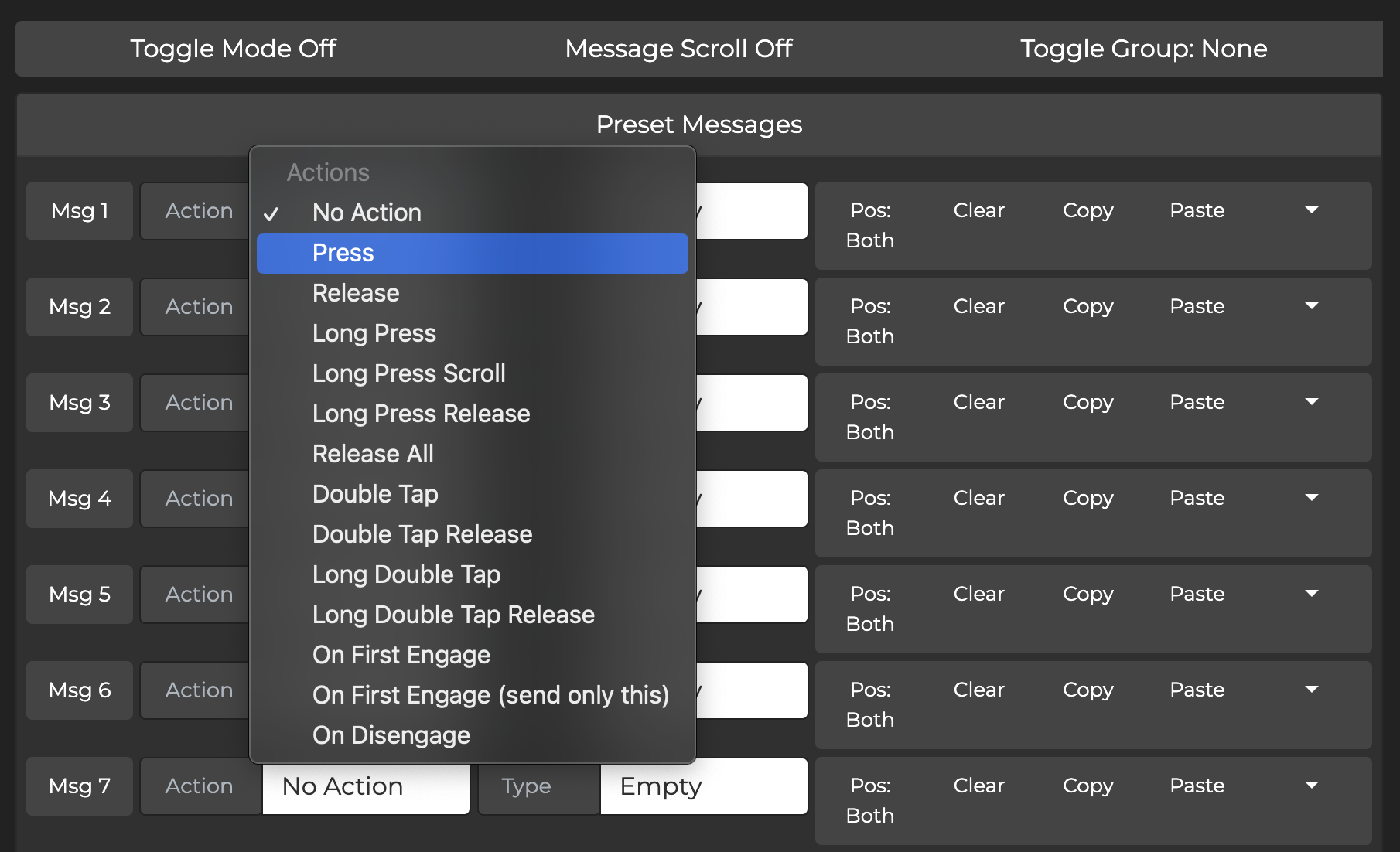
Task: Toggle Message Scroll Off
Action: (x=678, y=49)
